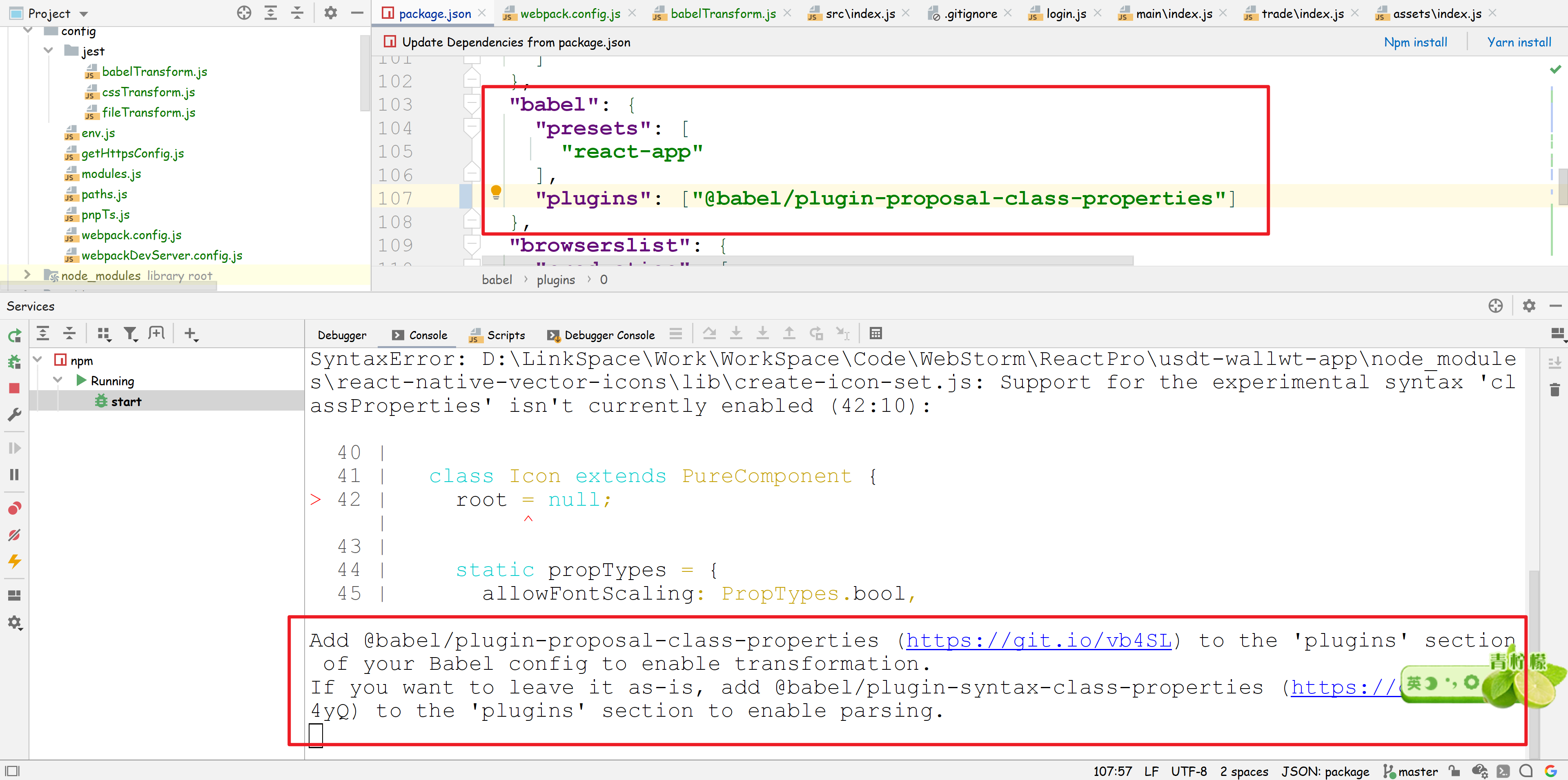Open the https://git.io/vb4SL link
Screen dimensions: 1568x780
(1037, 640)
